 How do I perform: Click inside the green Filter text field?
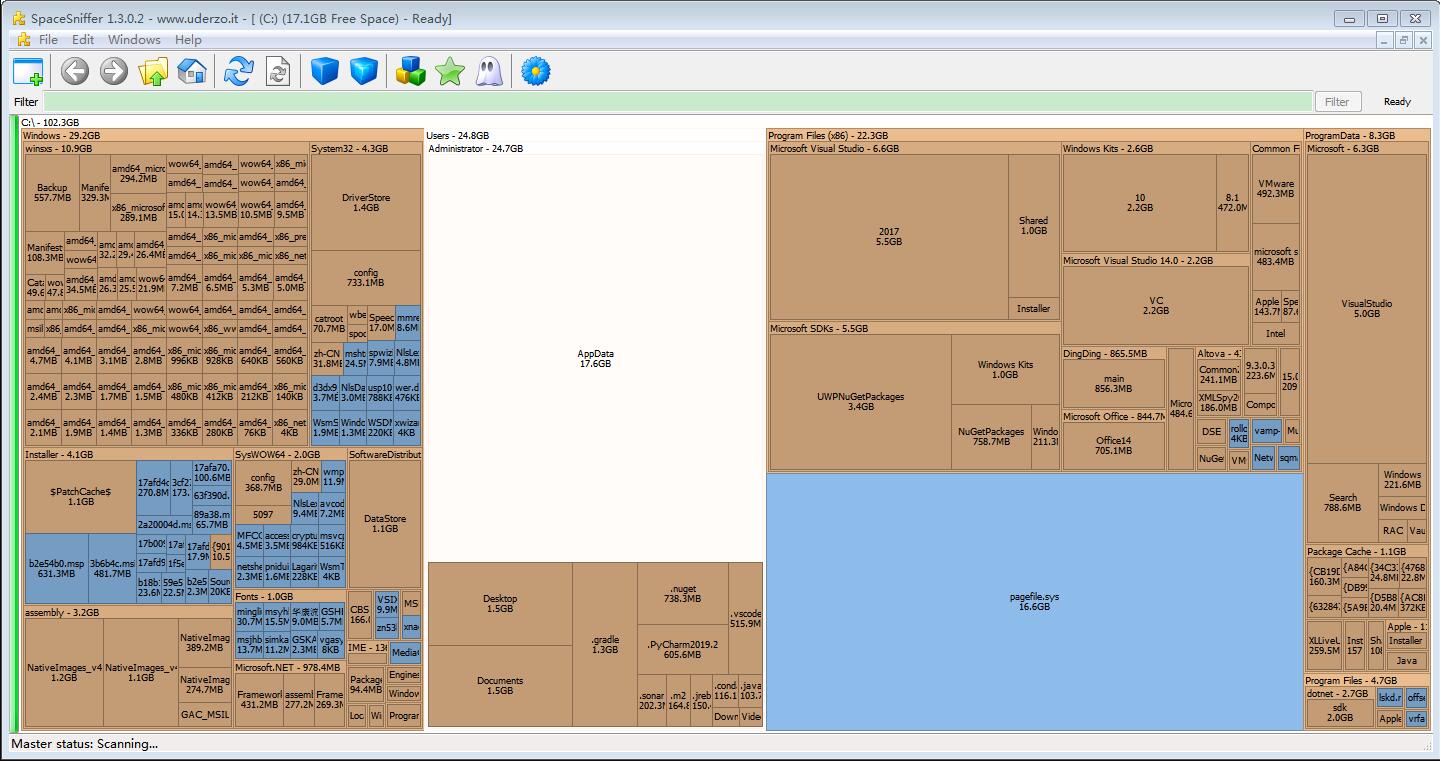tap(677, 101)
